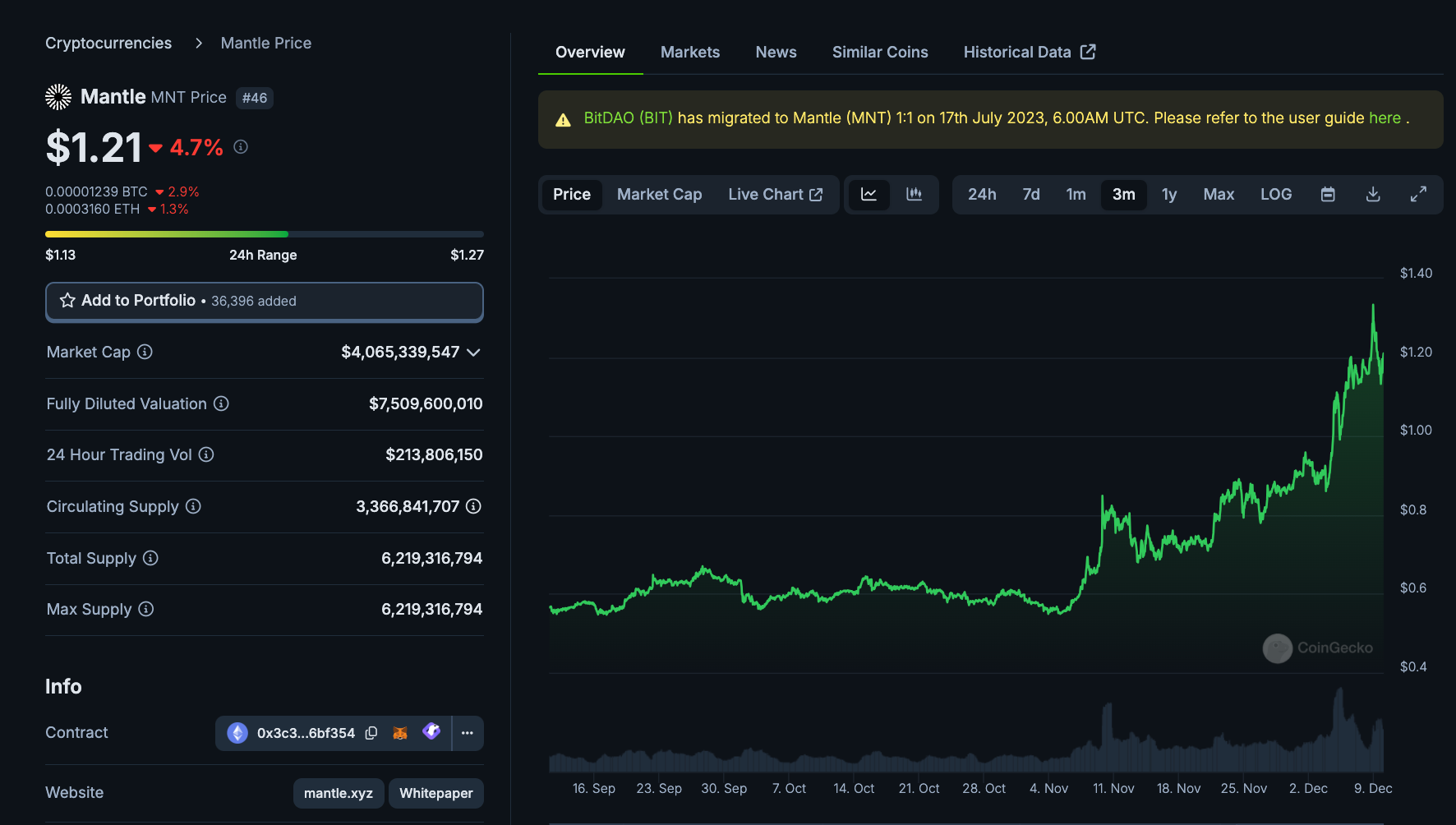Switch to line chart view icon
Viewport: 1456px width, 825px height.
(869, 195)
